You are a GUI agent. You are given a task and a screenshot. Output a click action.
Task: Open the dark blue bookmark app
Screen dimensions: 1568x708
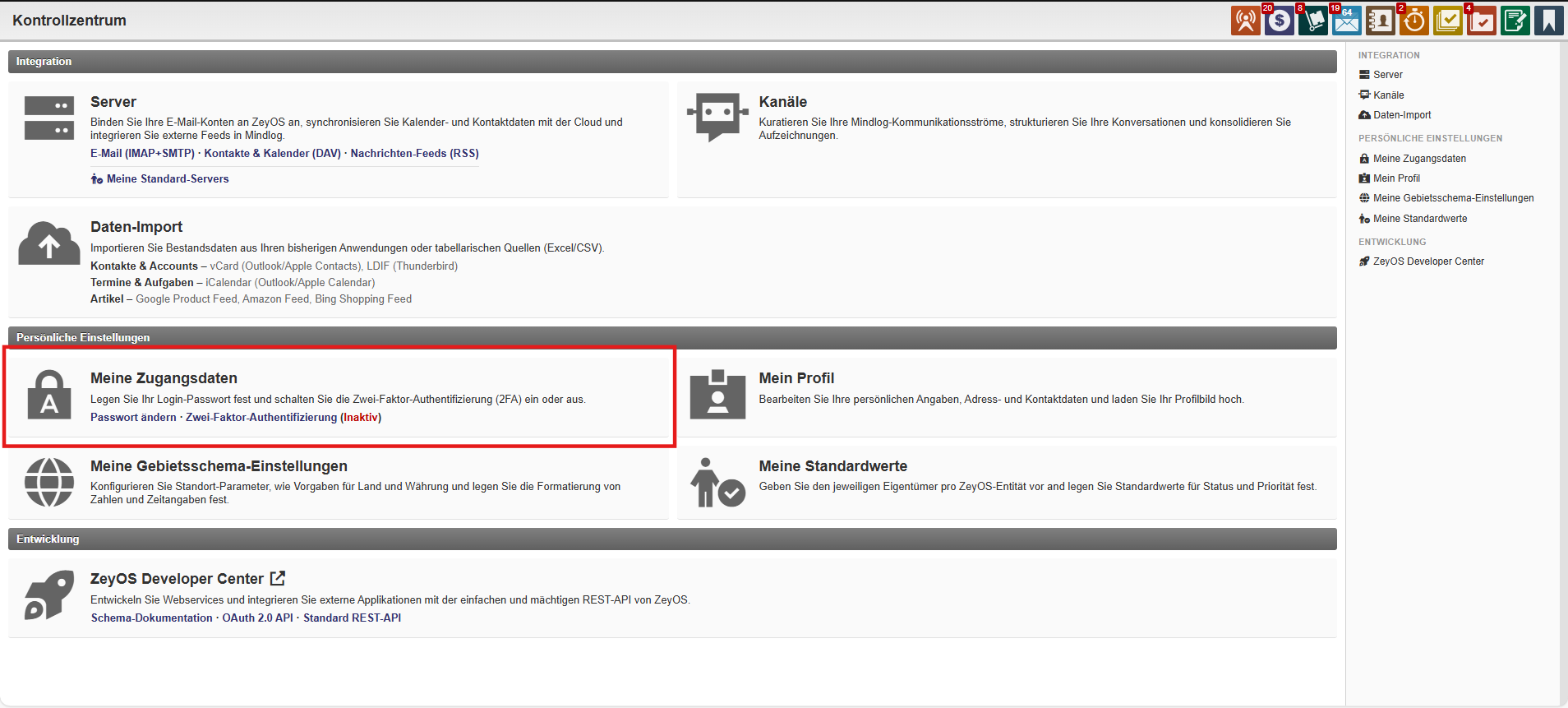[1549, 21]
